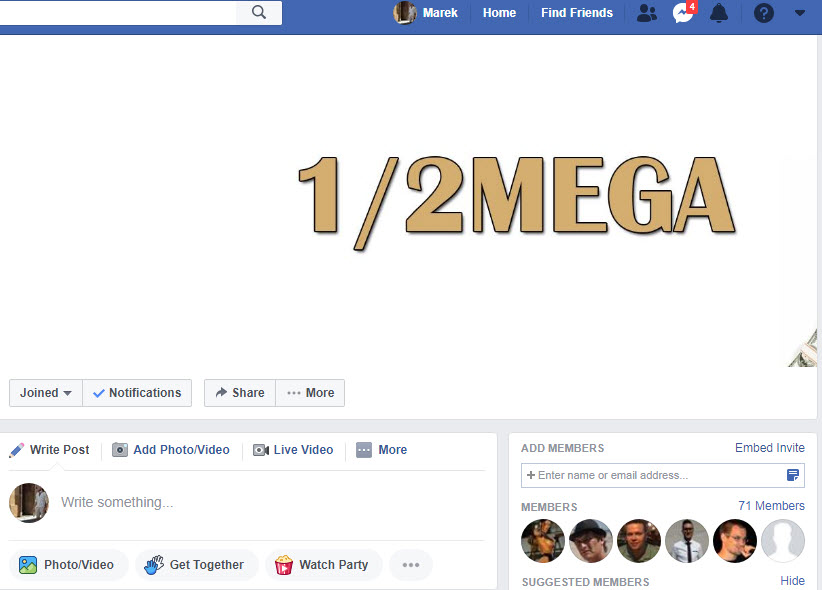
Task: Click the note icon in add members field
Action: (793, 475)
